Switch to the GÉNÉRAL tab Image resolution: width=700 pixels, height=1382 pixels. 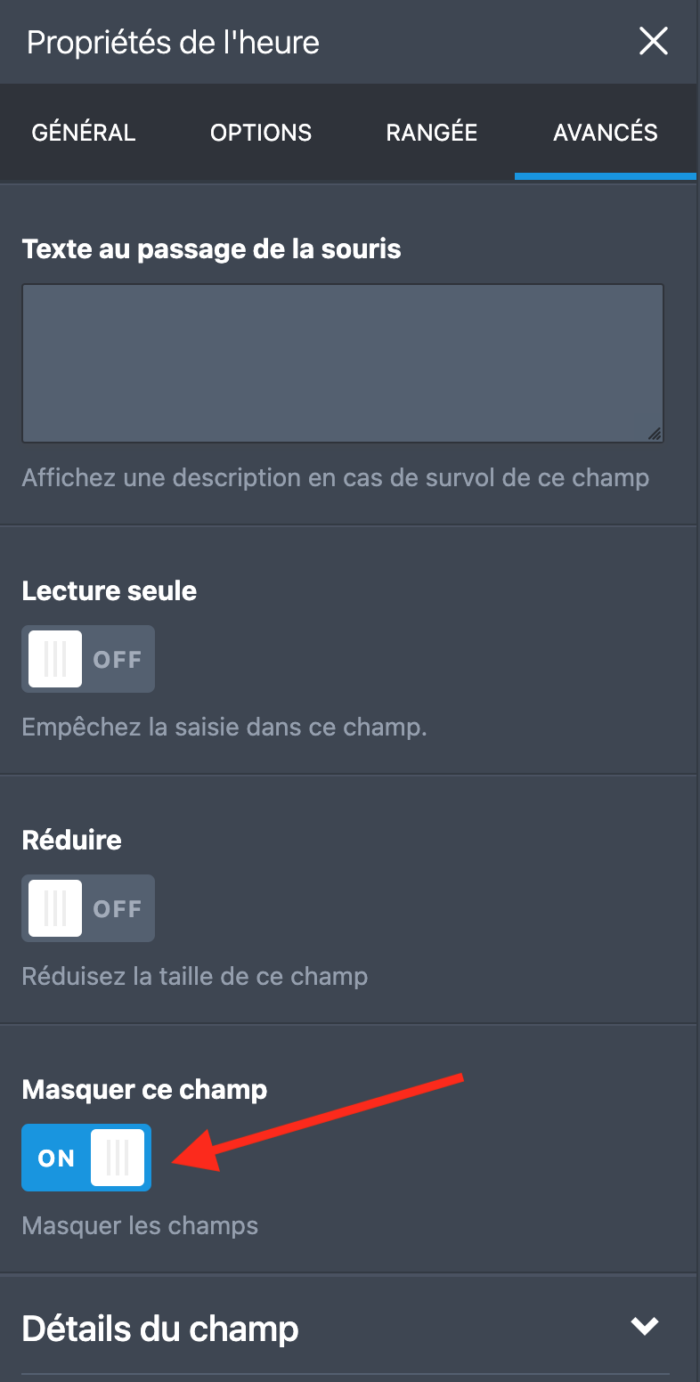(x=83, y=132)
